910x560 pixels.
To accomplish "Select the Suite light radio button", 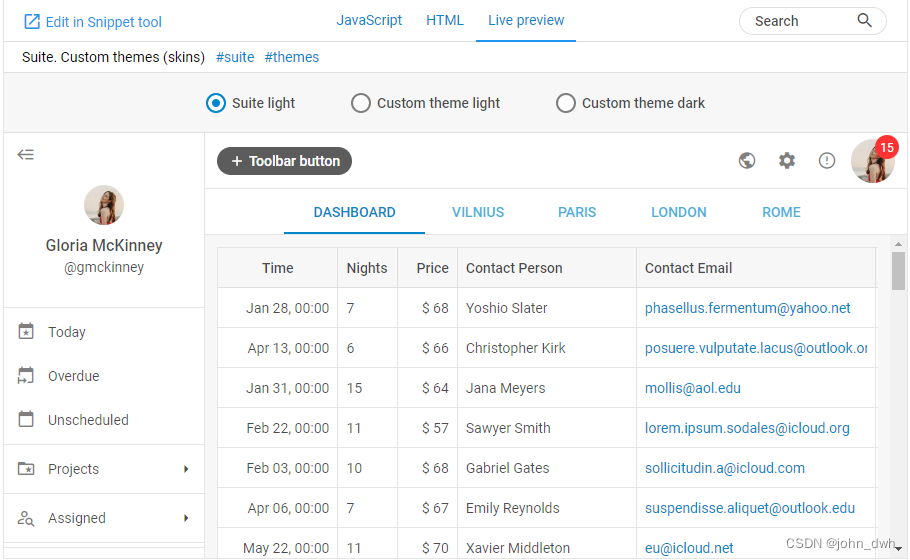I will [x=216, y=103].
